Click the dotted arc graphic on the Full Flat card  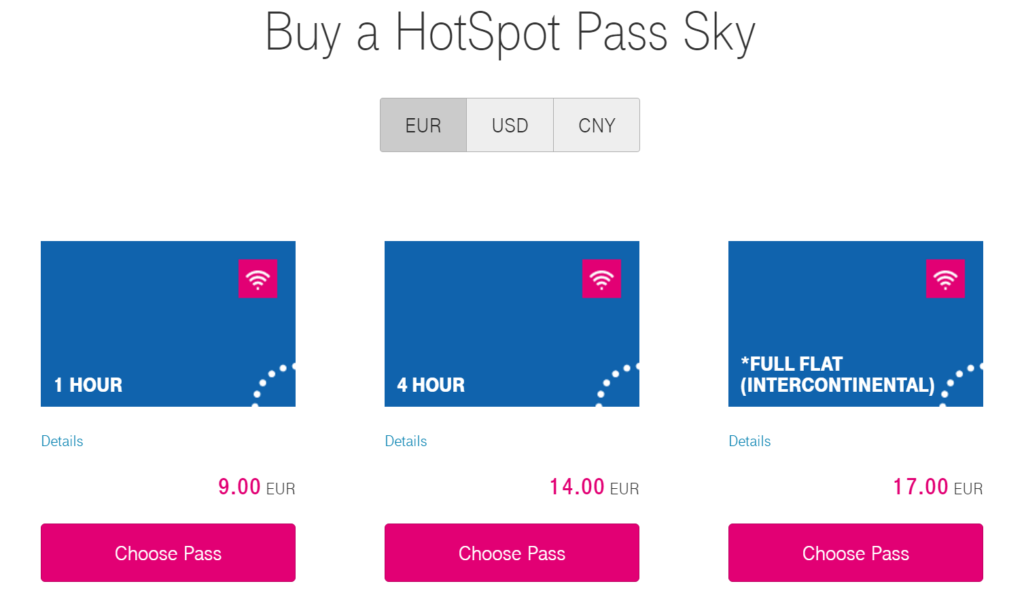point(961,384)
